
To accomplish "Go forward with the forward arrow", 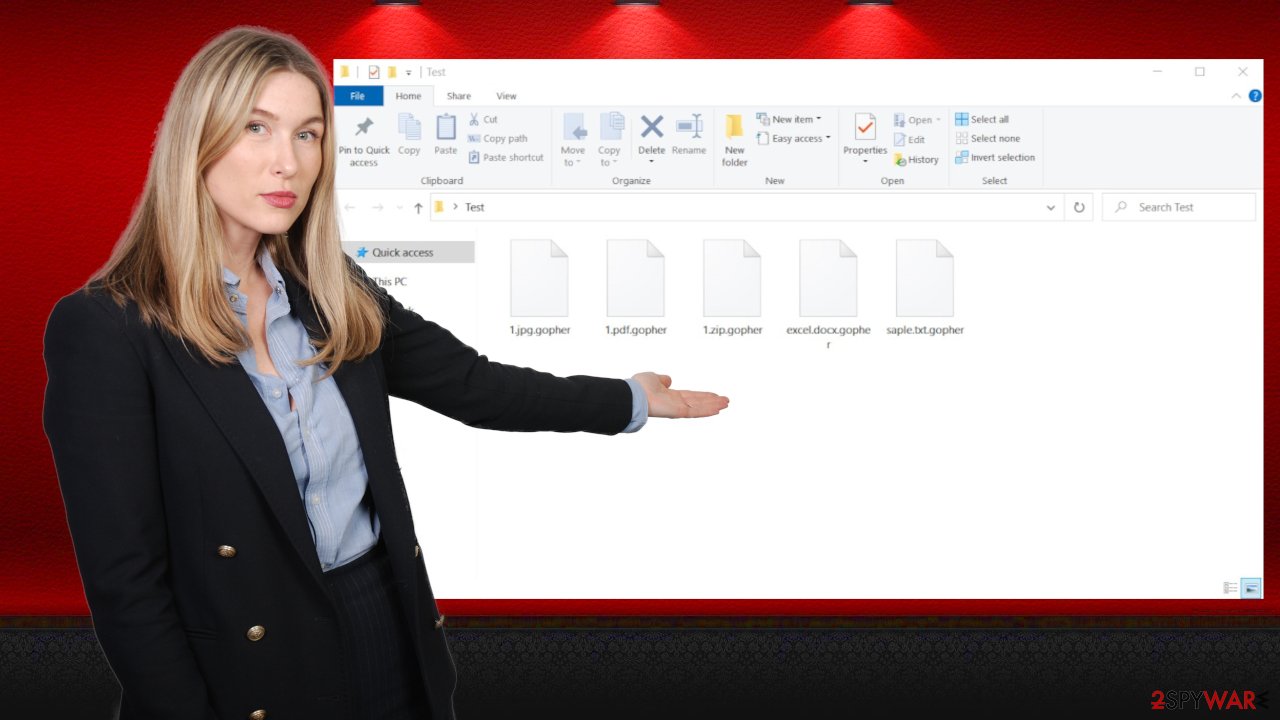I will 377,208.
